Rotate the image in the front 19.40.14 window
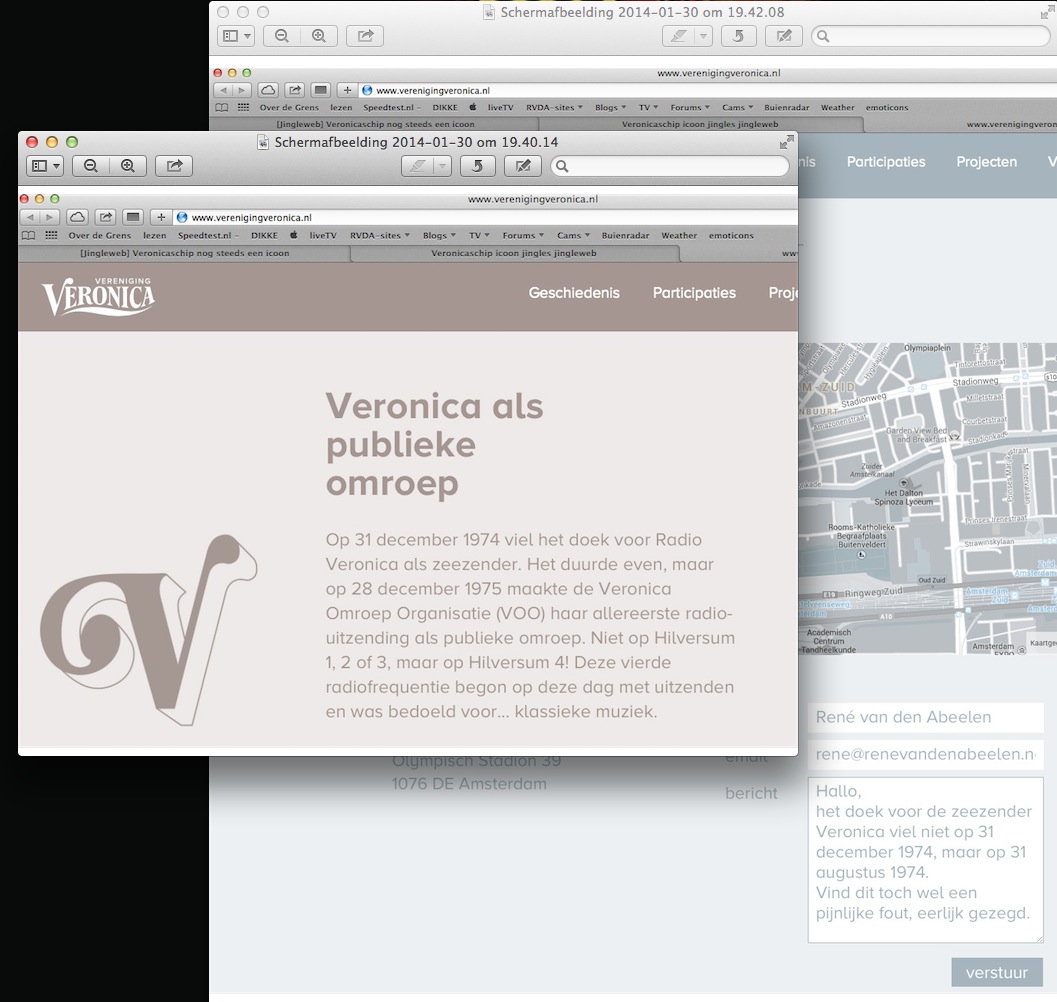Image resolution: width=1057 pixels, height=1002 pixels. coord(478,166)
